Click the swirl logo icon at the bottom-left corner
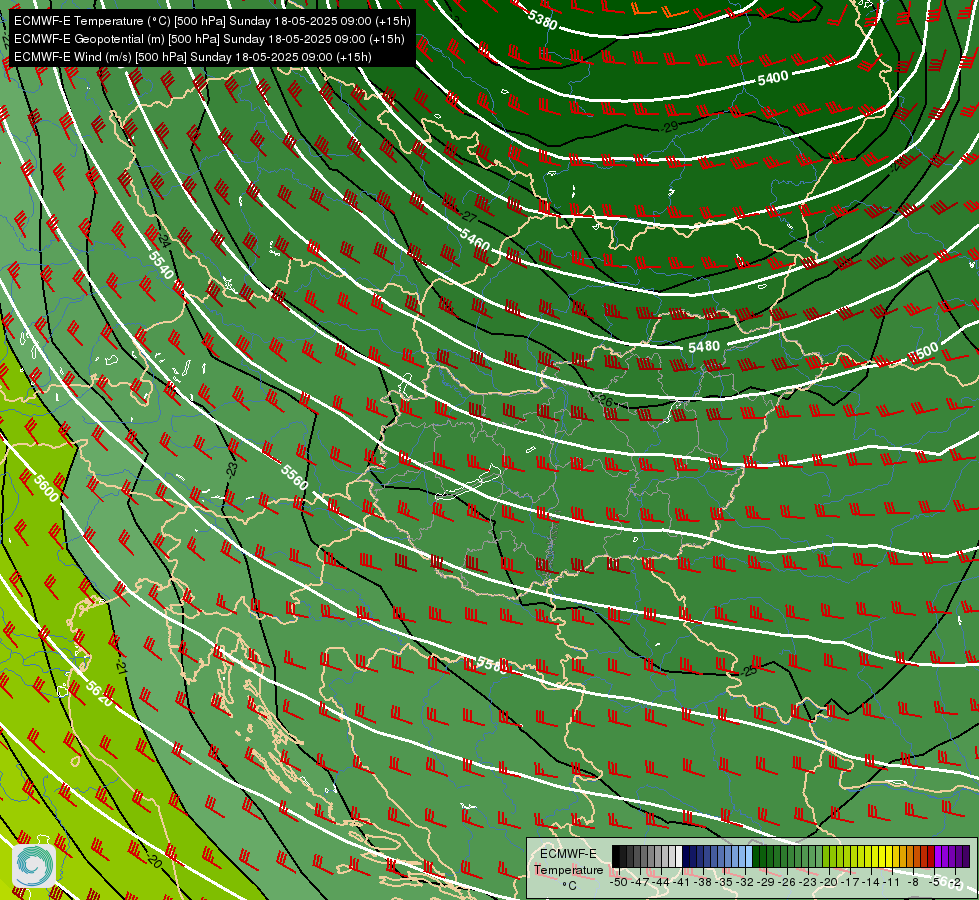Image resolution: width=979 pixels, height=900 pixels. click(x=34, y=866)
